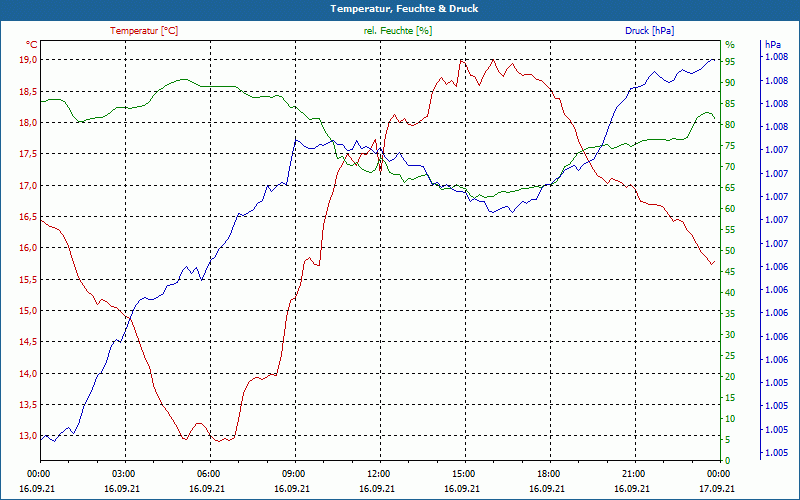Click the °C unit label on temperature axis
800x500 pixels.
coord(32,45)
